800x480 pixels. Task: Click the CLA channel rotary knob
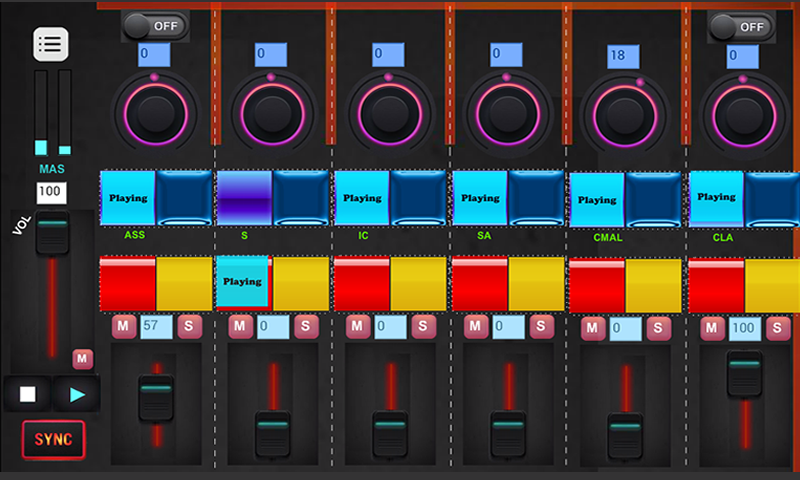point(744,116)
